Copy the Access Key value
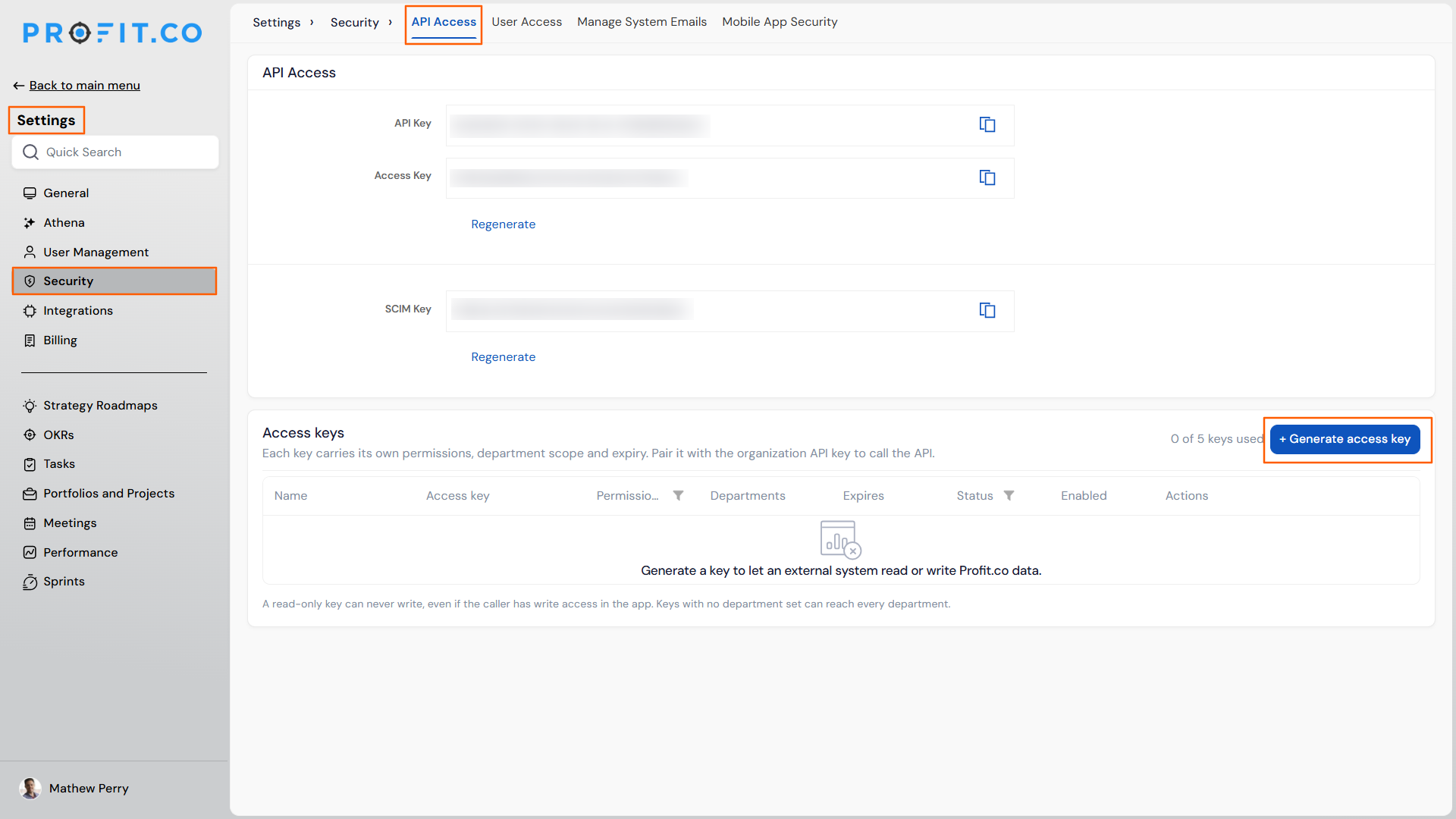Screen dimensions: 1456x819 pos(987,177)
